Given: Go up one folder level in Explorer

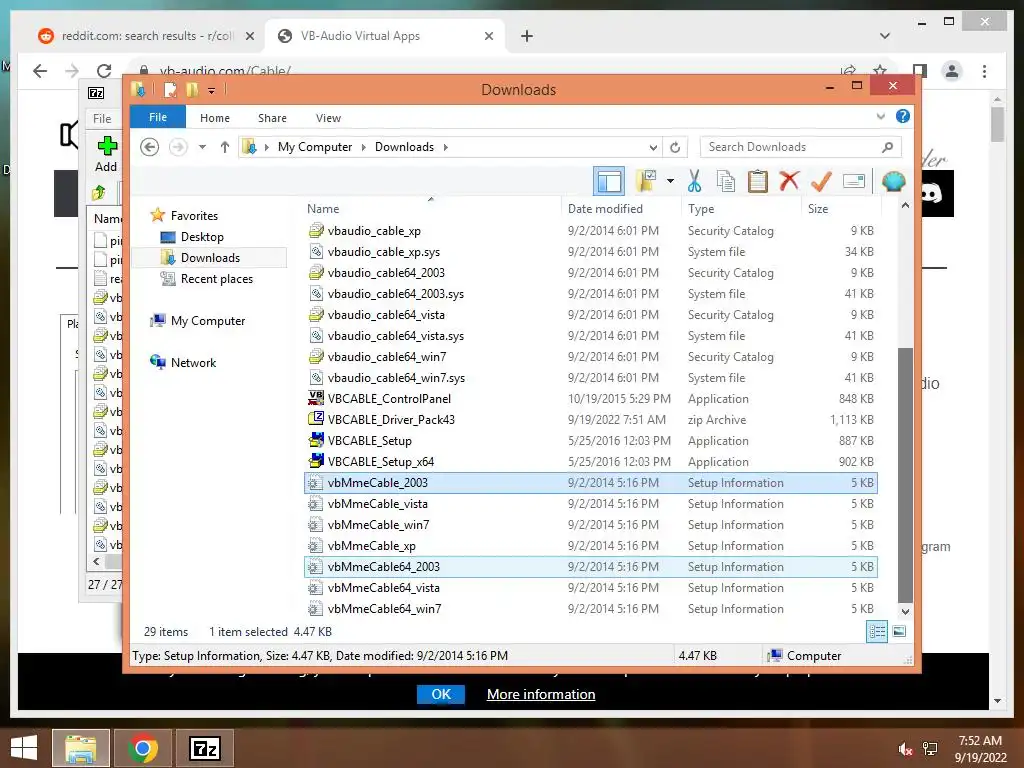Looking at the screenshot, I should coord(225,147).
